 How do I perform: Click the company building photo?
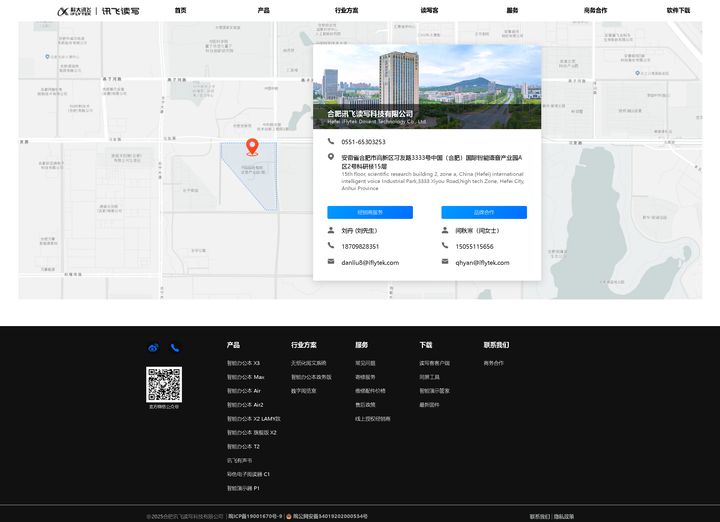pyautogui.click(x=427, y=86)
